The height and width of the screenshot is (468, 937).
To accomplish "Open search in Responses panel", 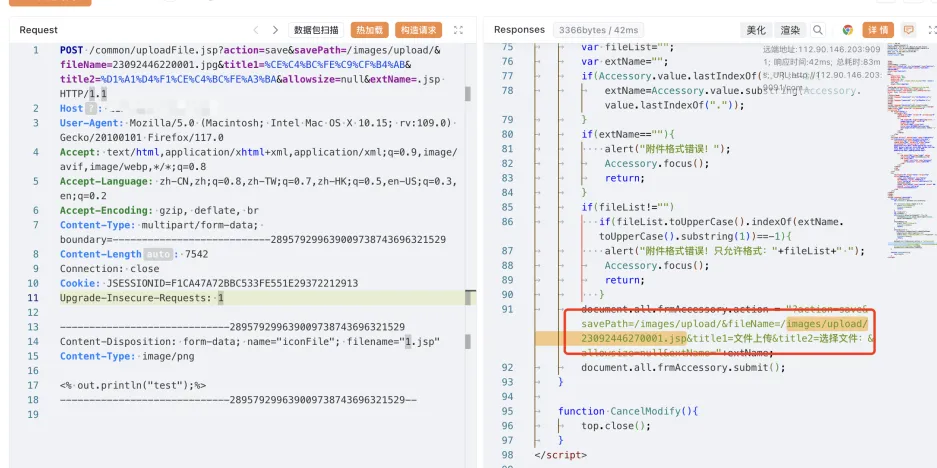I will pos(817,30).
